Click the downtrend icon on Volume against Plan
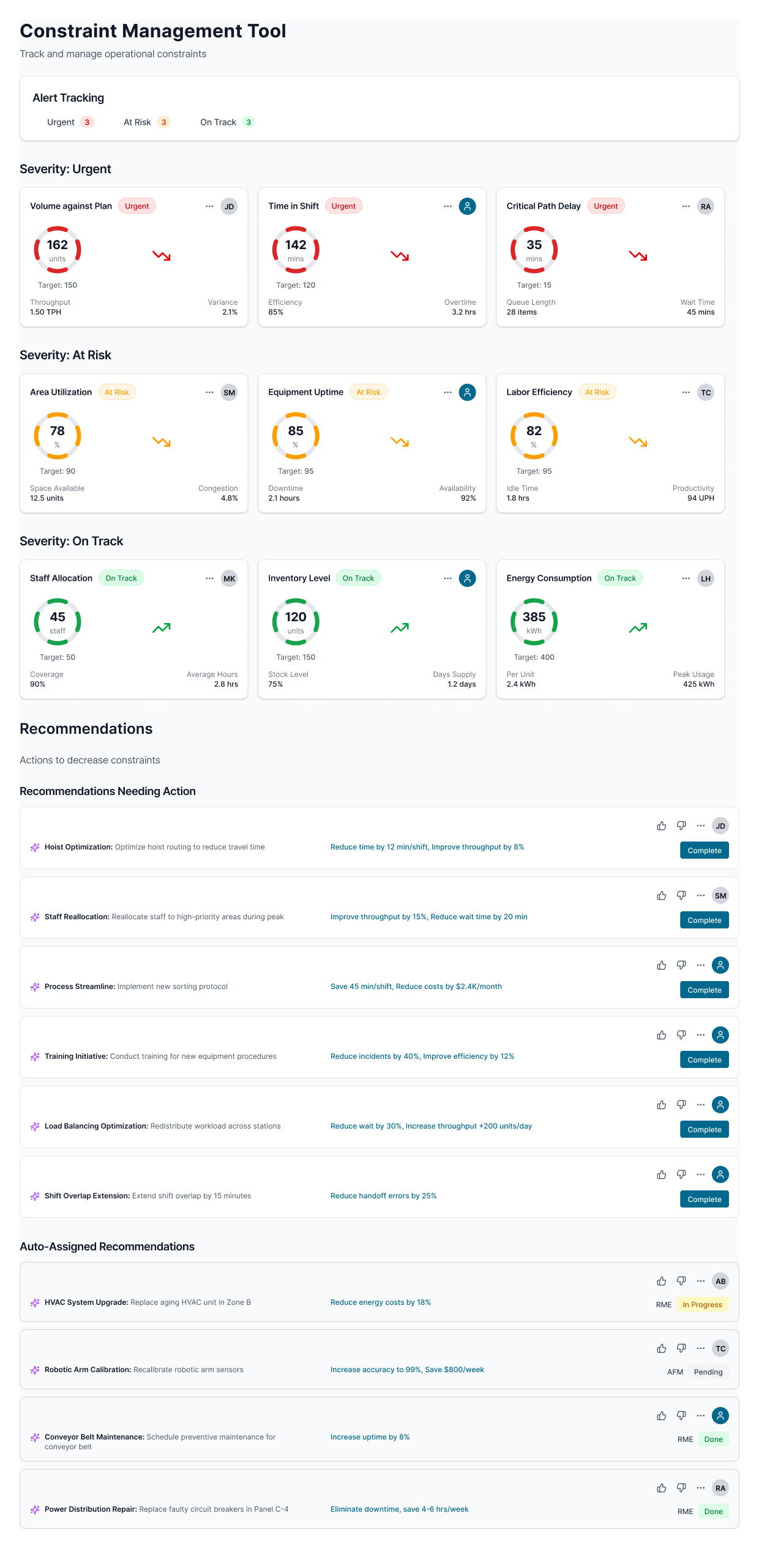Screen dimensions: 759x1568 tap(162, 255)
